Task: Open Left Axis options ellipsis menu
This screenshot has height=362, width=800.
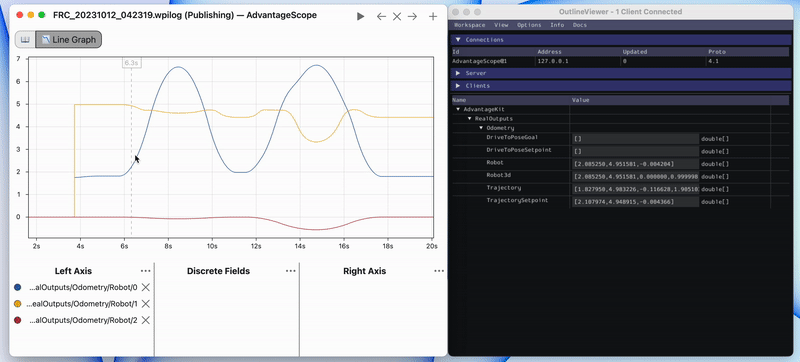Action: (145, 271)
